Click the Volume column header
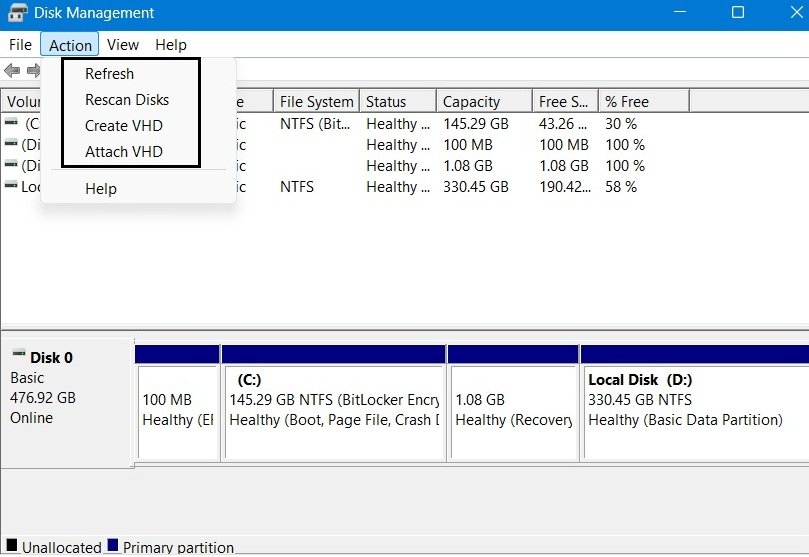Screen dimensions: 809x557 [22, 102]
